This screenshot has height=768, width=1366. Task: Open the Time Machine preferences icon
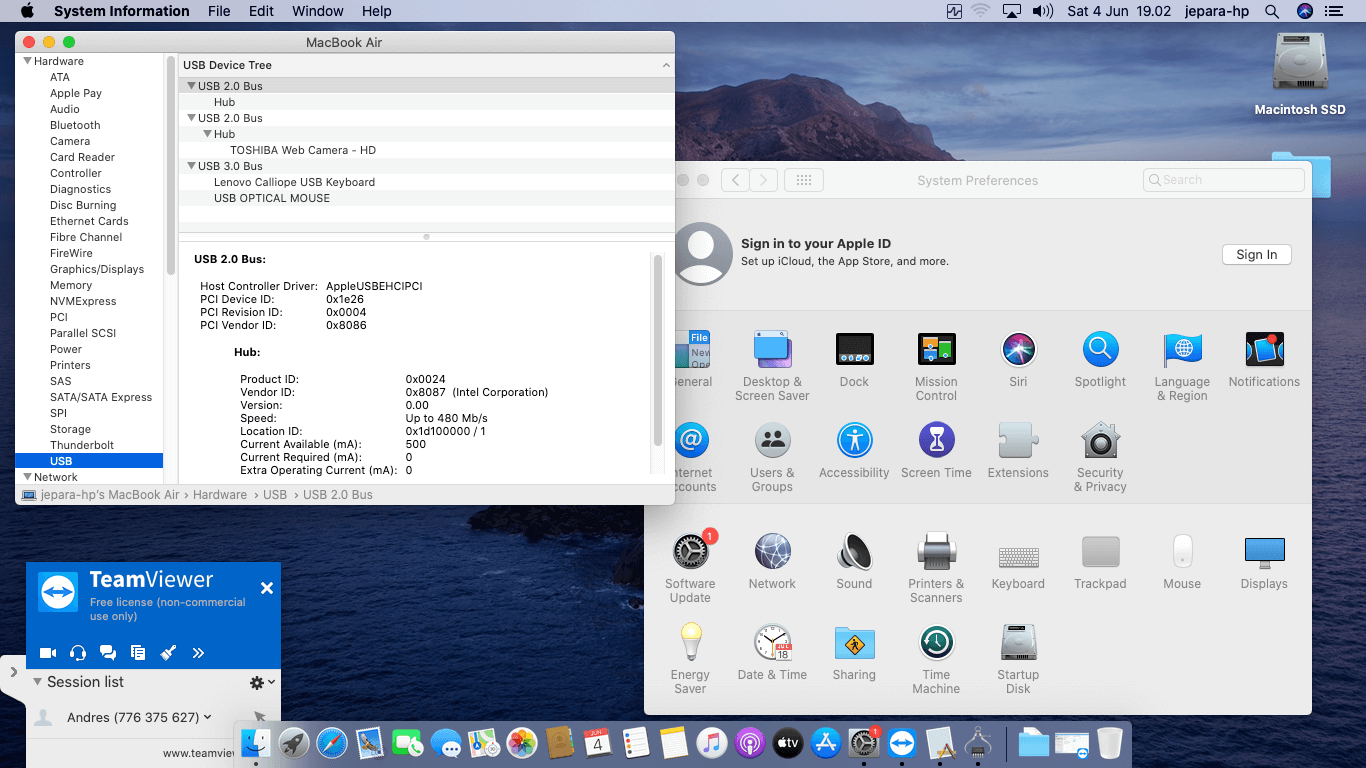(x=936, y=643)
